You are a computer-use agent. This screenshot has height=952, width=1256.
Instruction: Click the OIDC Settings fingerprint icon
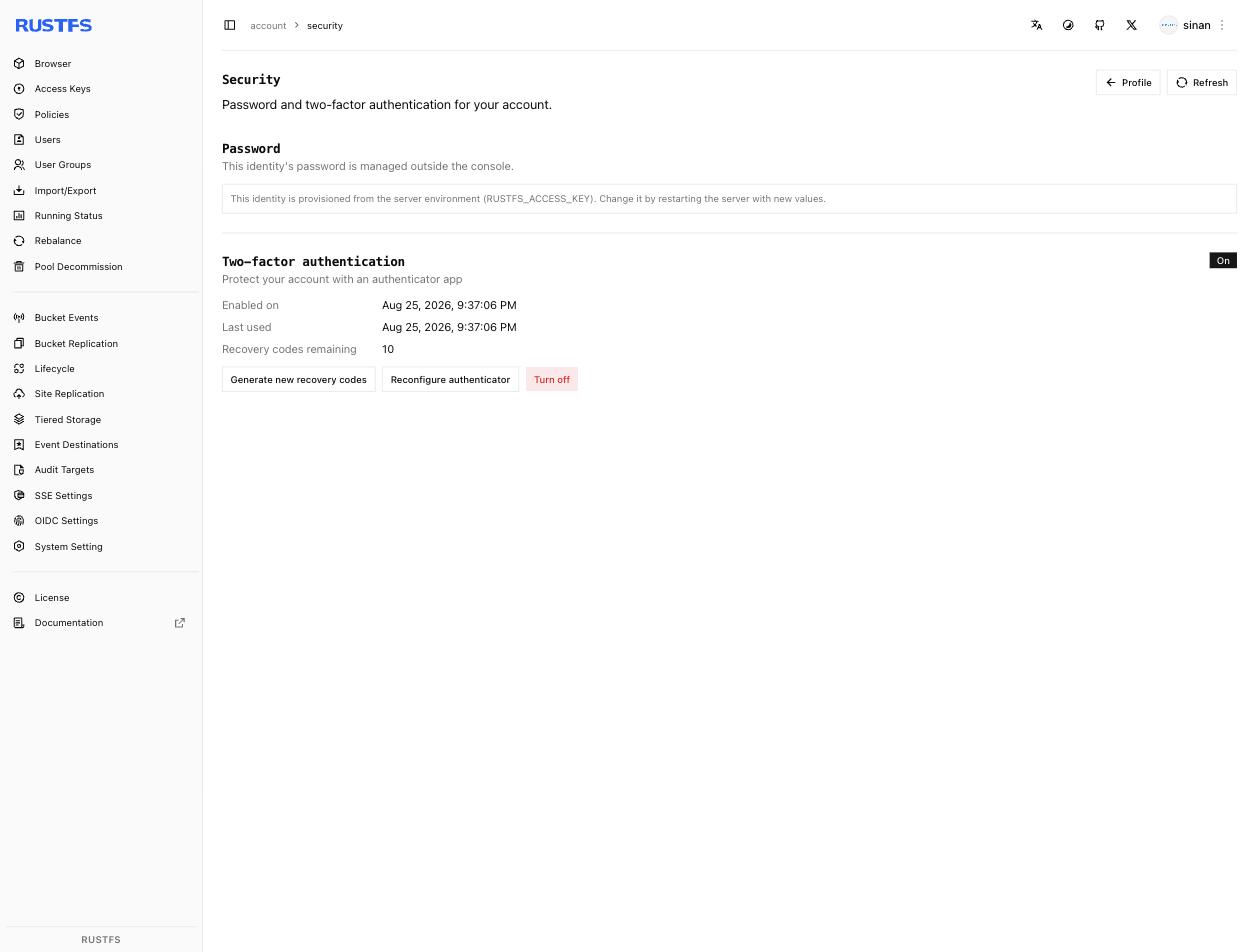point(19,521)
